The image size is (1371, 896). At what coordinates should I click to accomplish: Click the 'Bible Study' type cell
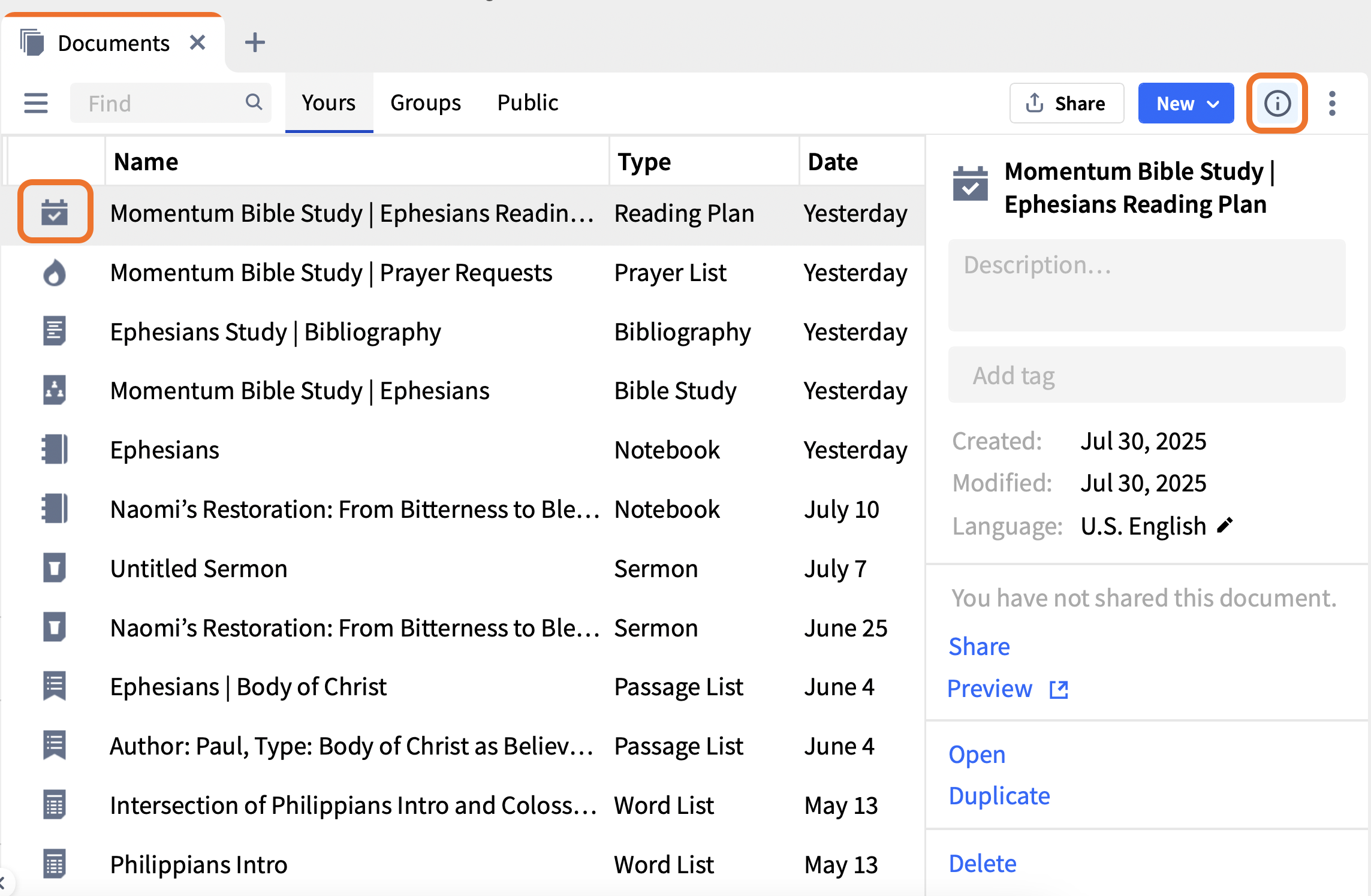coord(676,391)
